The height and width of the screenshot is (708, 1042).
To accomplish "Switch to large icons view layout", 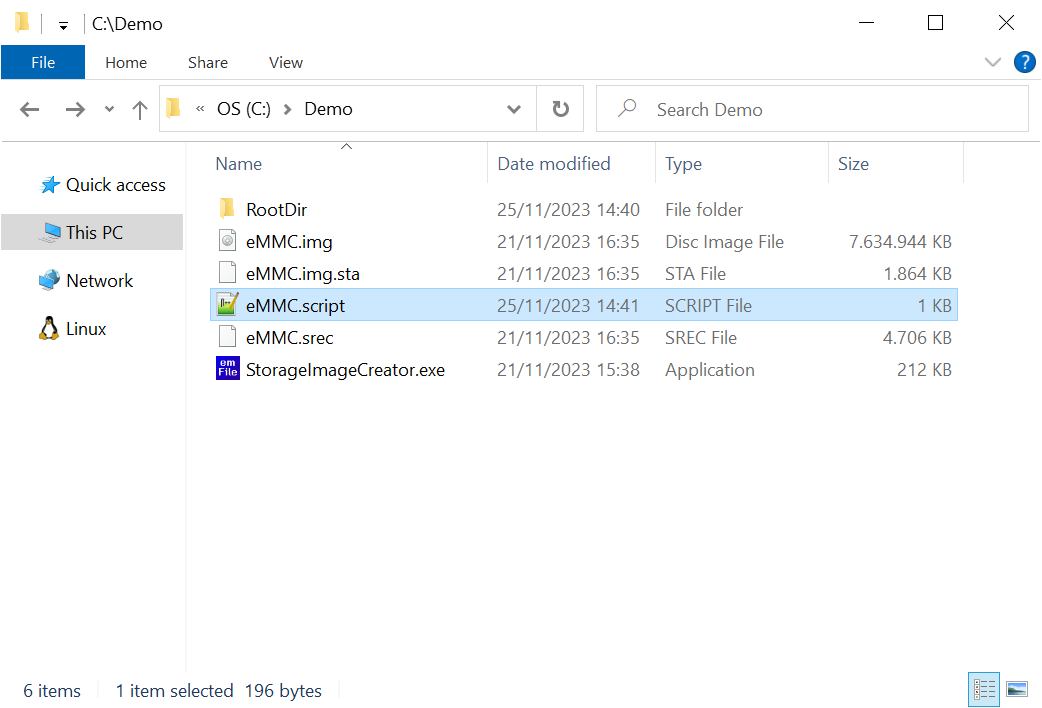I will [1017, 689].
